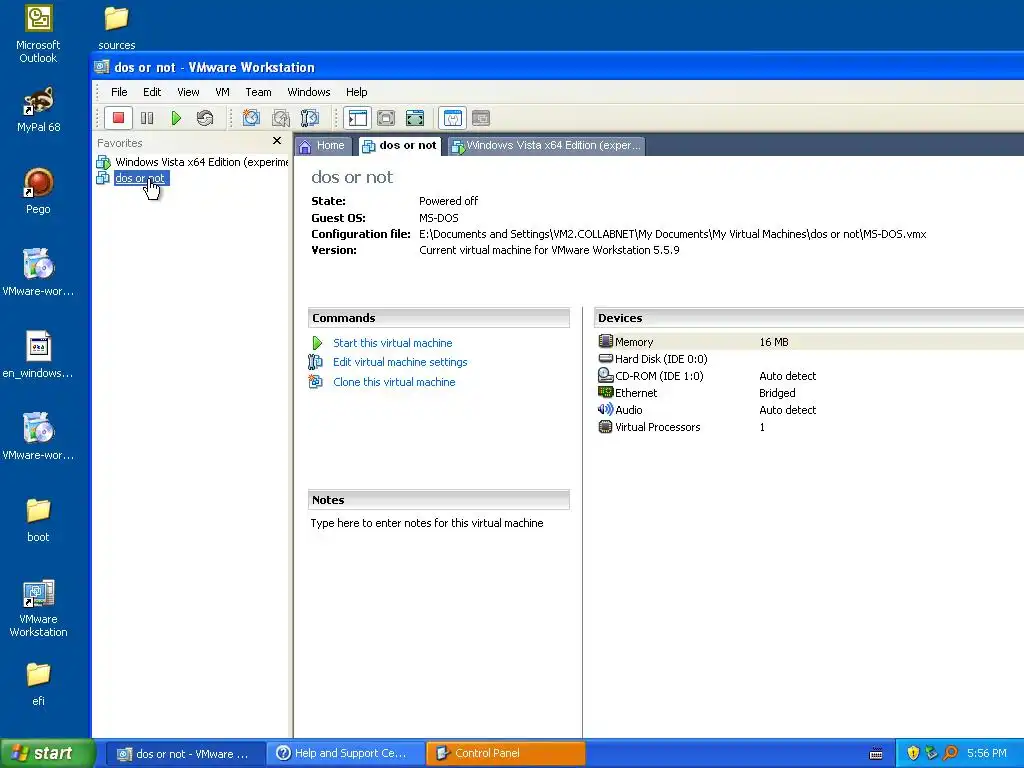Screen dimensions: 1024x768
Task: Select the Ethernet device row
Action: point(810,392)
